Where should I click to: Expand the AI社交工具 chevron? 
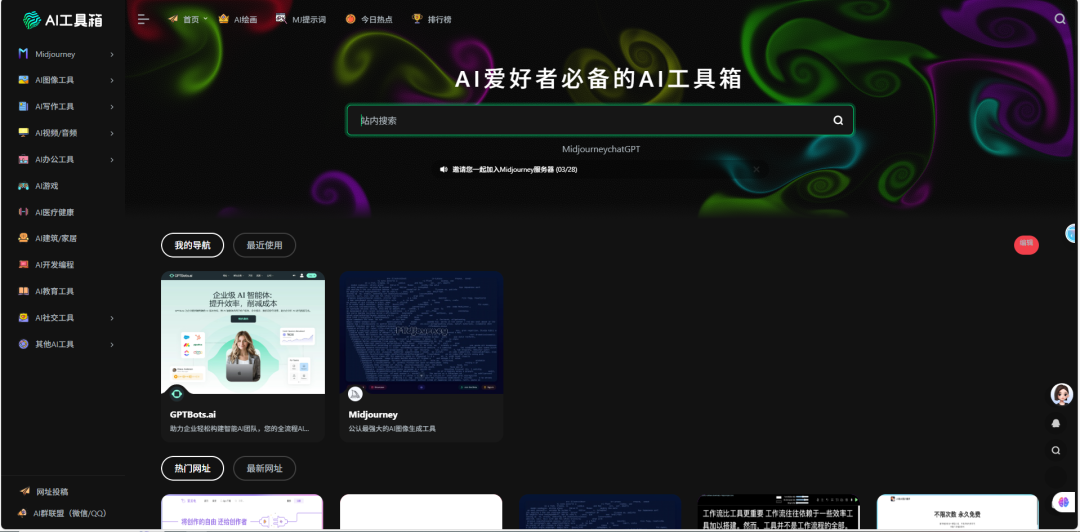pos(112,318)
